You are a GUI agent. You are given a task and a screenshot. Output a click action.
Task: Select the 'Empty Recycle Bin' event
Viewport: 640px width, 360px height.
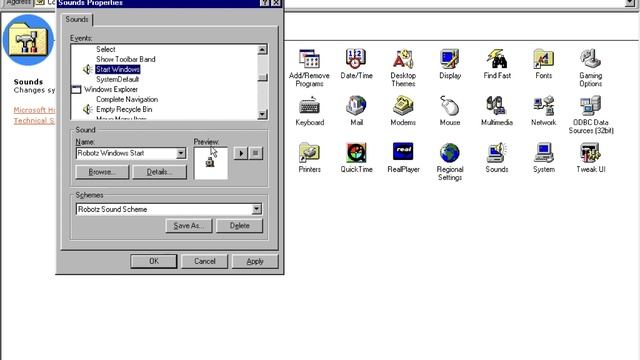[124, 109]
